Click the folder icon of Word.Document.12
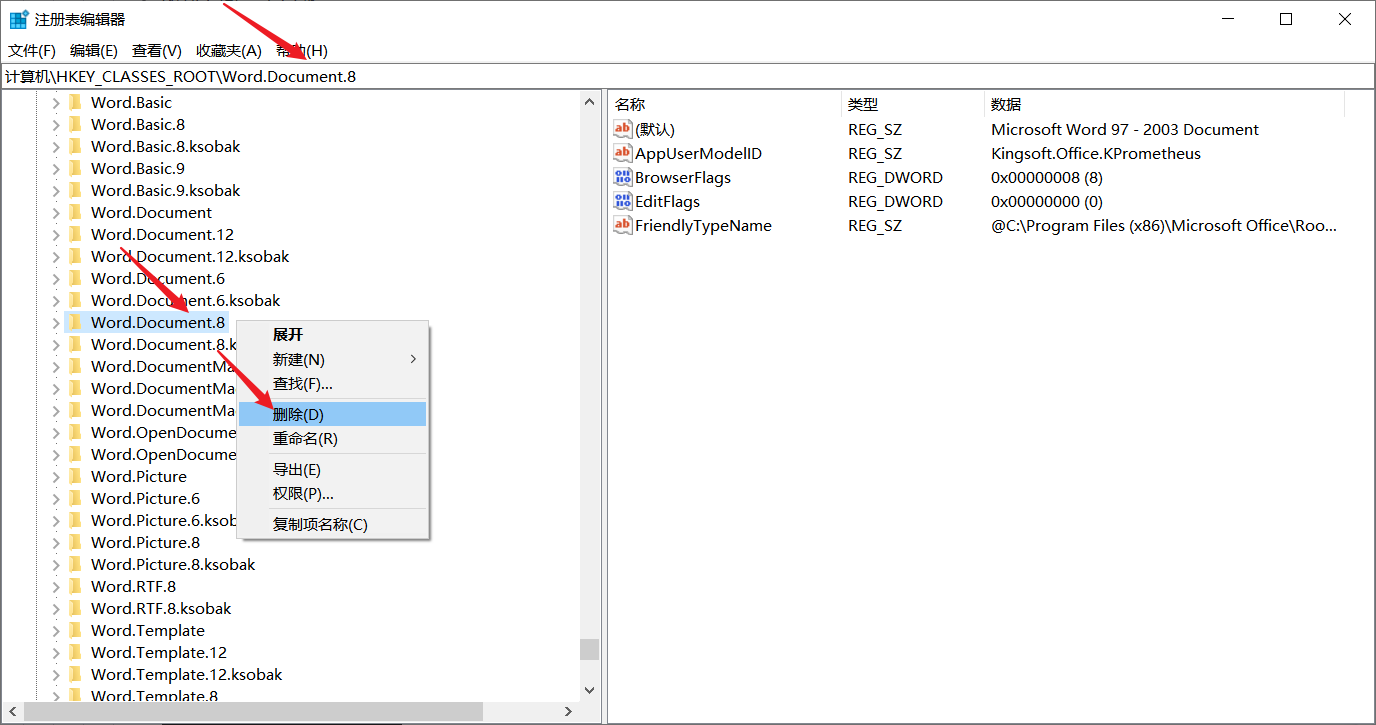Image resolution: width=1376 pixels, height=725 pixels. 75,234
